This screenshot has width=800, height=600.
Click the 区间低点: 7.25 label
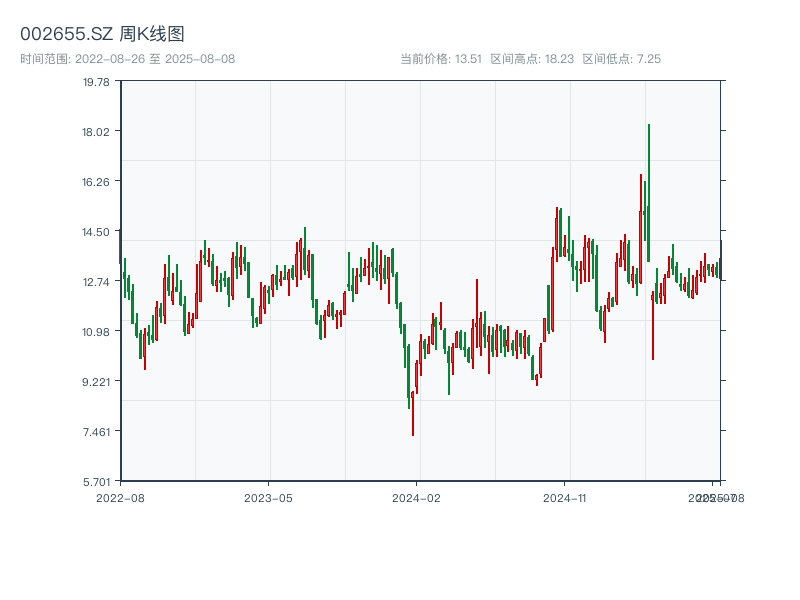pyautogui.click(x=621, y=59)
